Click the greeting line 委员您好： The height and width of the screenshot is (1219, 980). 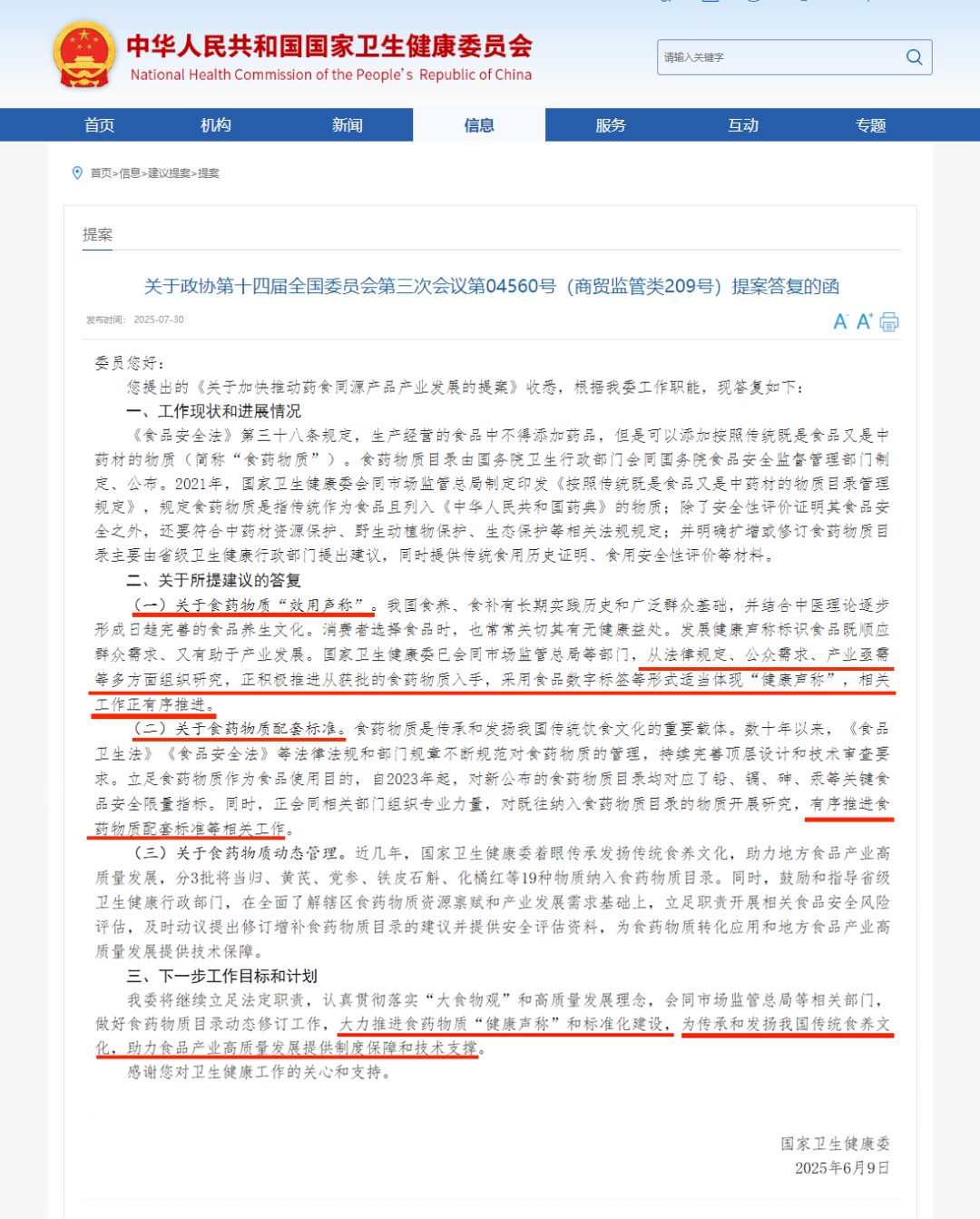[x=129, y=364]
